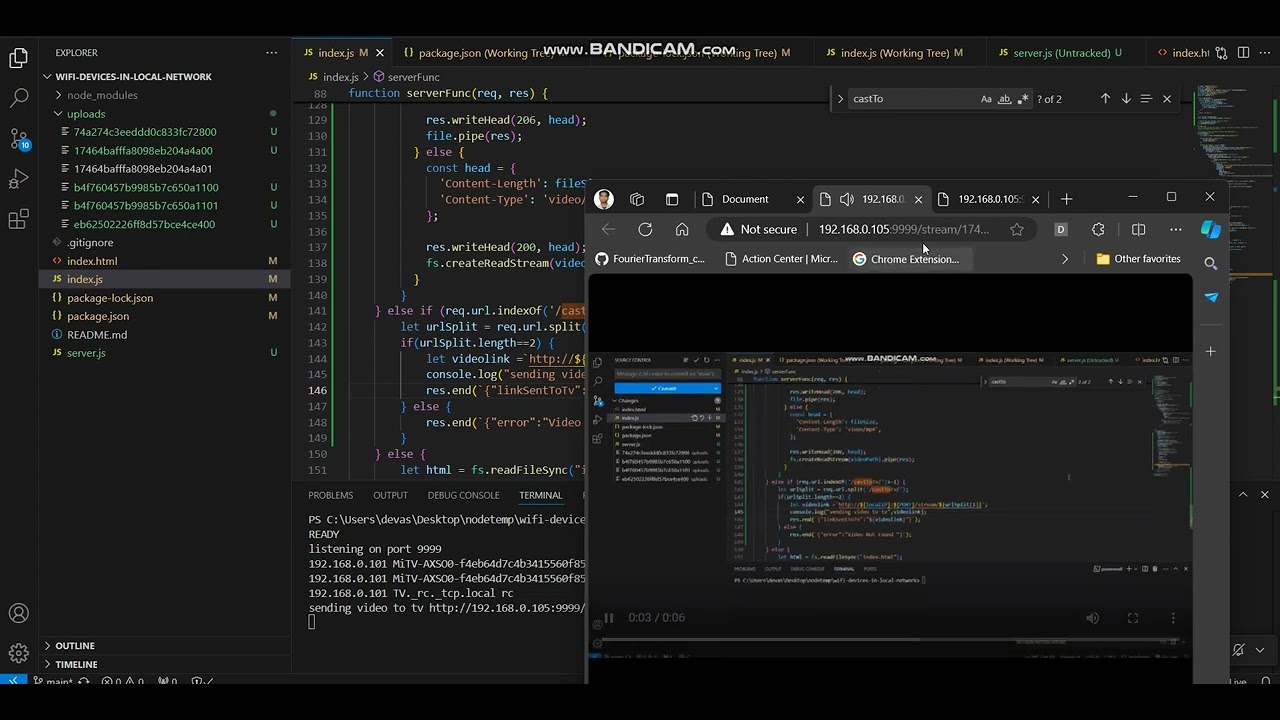The image size is (1280, 720).
Task: Open Other favorites folder
Action: tap(1138, 259)
